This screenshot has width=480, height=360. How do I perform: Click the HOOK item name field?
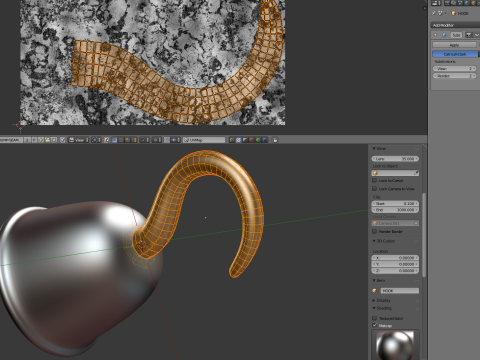[400, 291]
